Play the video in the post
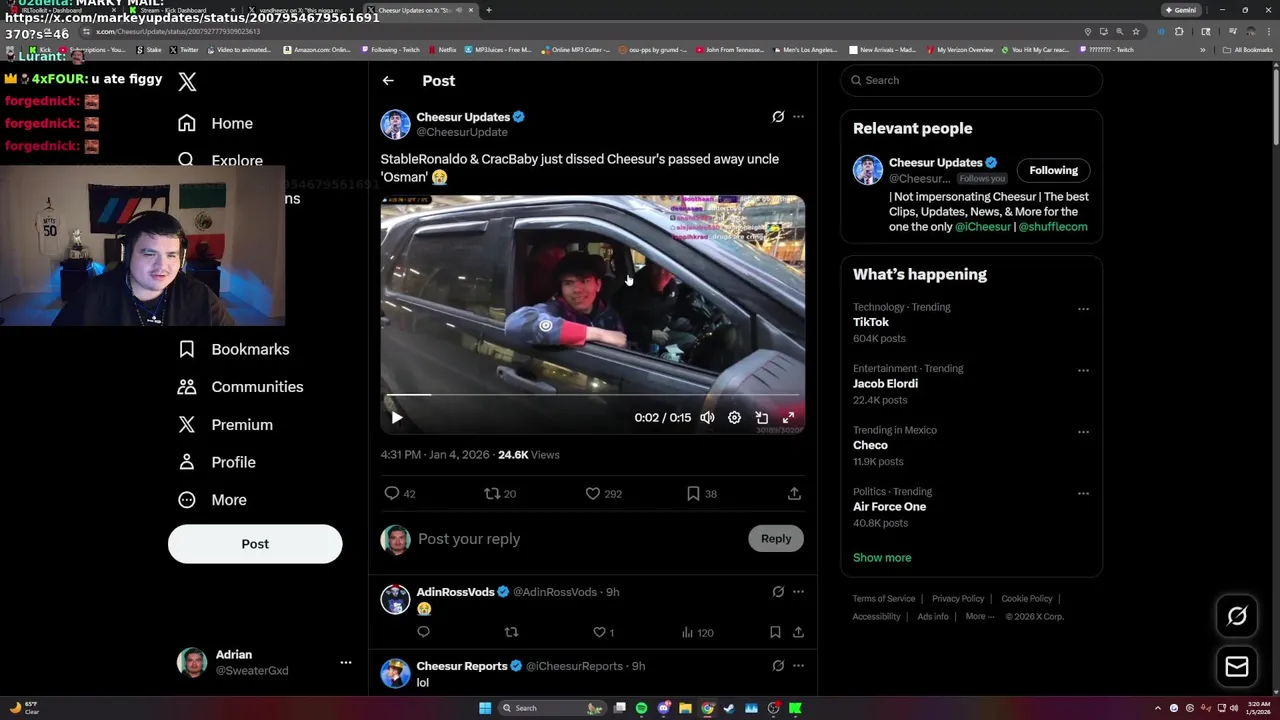 [x=397, y=418]
